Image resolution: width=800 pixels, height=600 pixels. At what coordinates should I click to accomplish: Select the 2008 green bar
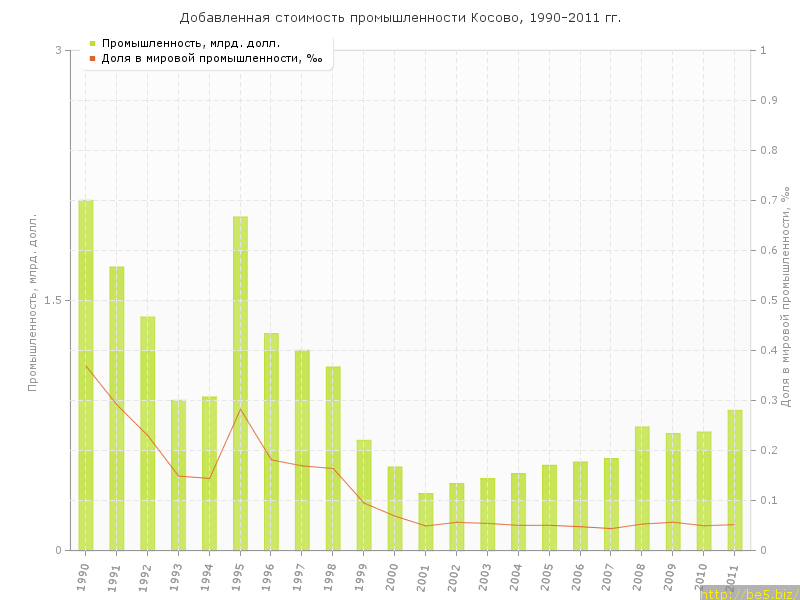point(642,488)
